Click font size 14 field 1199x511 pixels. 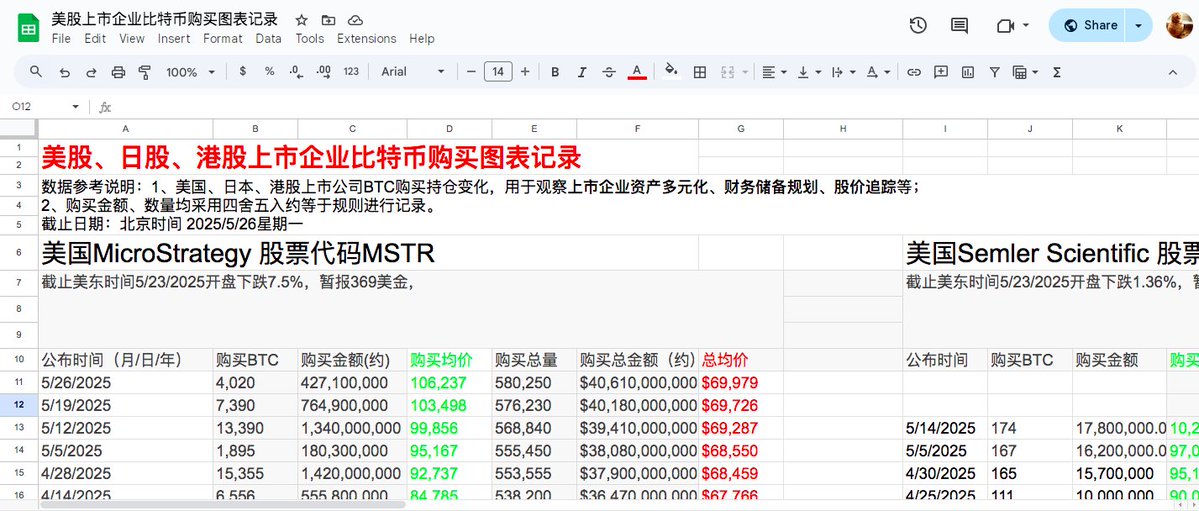[498, 72]
